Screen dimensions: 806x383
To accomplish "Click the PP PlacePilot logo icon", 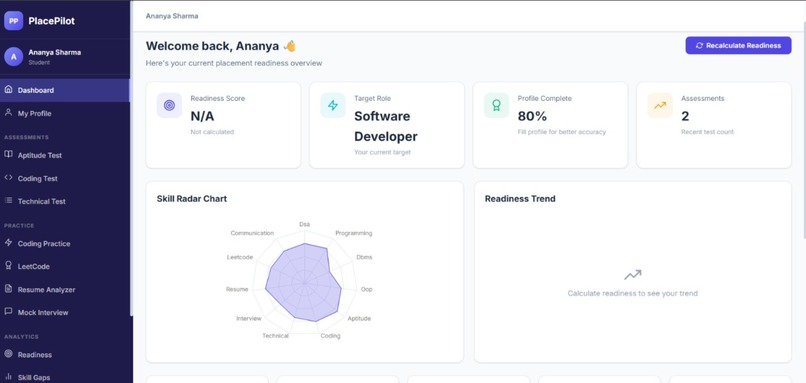I will tap(13, 21).
